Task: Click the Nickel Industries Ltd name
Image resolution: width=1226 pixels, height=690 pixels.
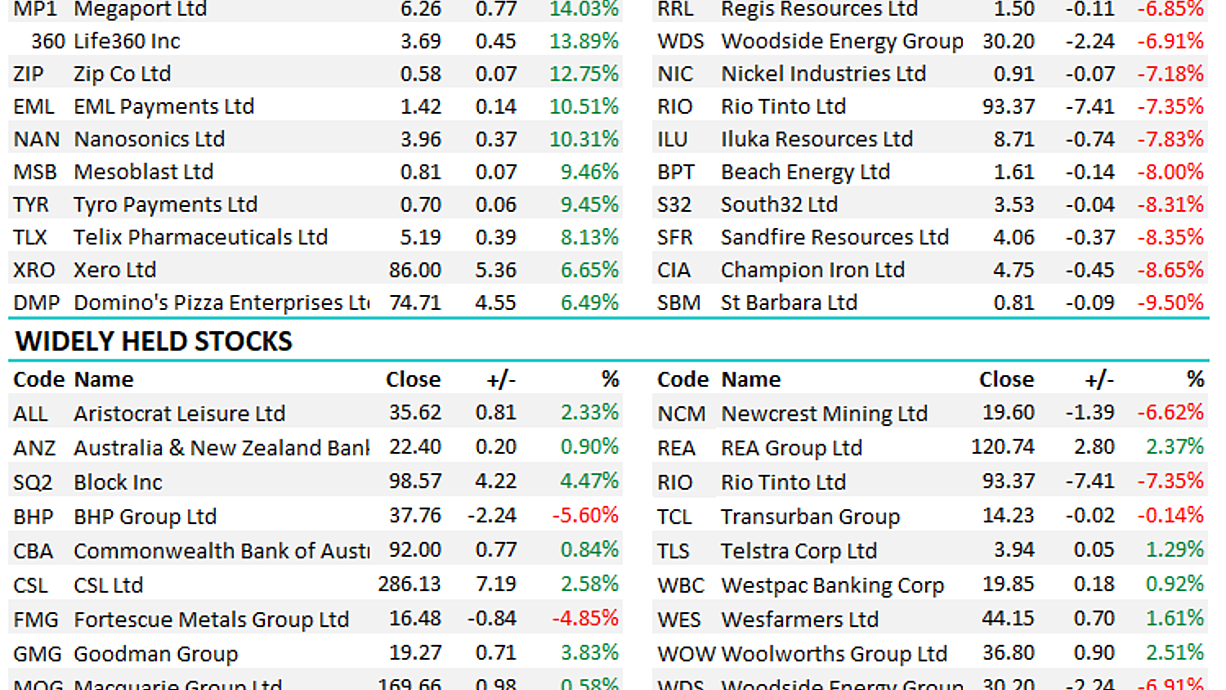Action: 823,74
